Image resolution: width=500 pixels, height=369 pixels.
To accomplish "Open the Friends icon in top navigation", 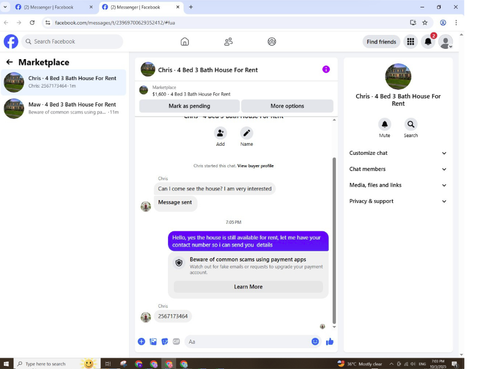I will click(228, 42).
